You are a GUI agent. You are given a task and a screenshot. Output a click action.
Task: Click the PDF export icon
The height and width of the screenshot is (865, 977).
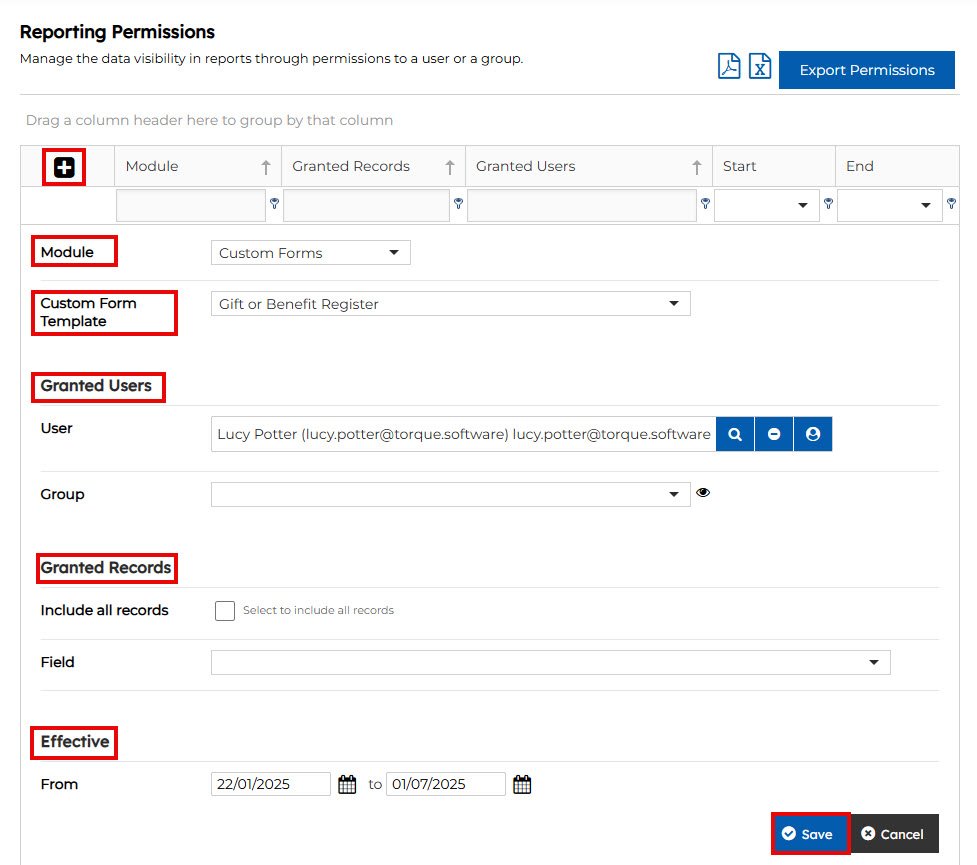(x=729, y=67)
